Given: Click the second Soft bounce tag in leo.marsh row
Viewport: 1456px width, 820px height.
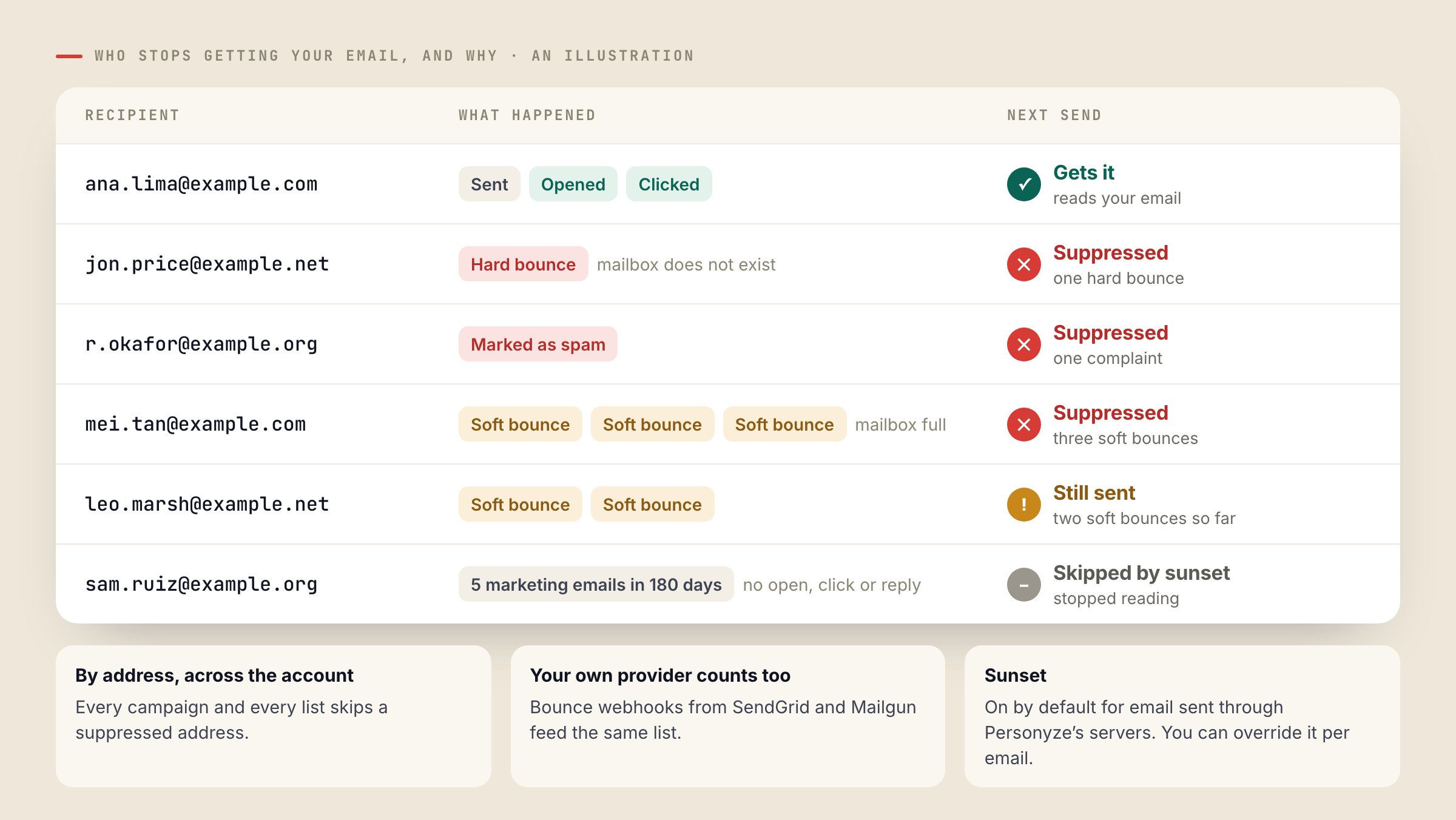Looking at the screenshot, I should click(x=653, y=504).
